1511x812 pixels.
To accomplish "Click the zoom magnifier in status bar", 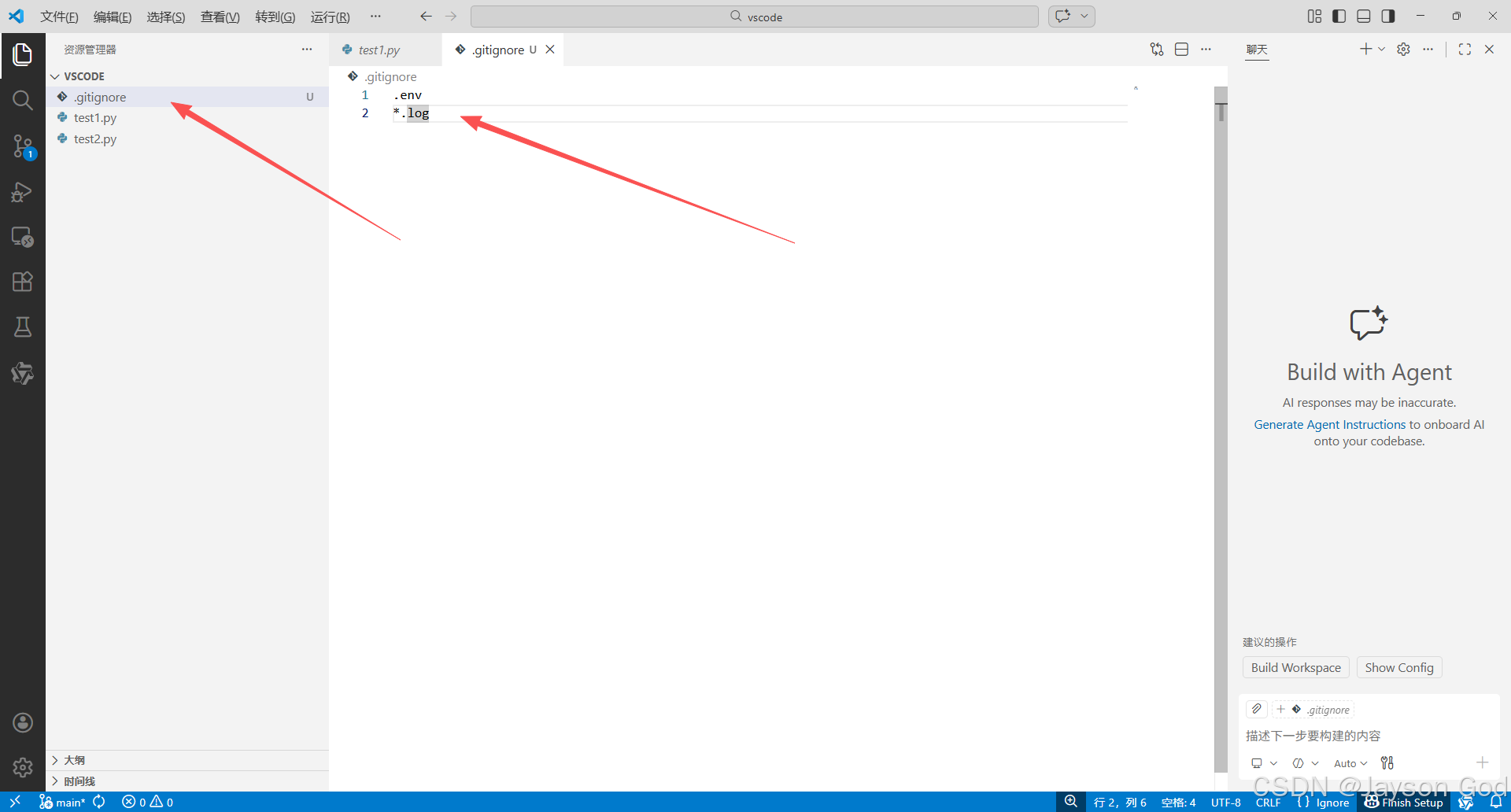I will point(1071,802).
